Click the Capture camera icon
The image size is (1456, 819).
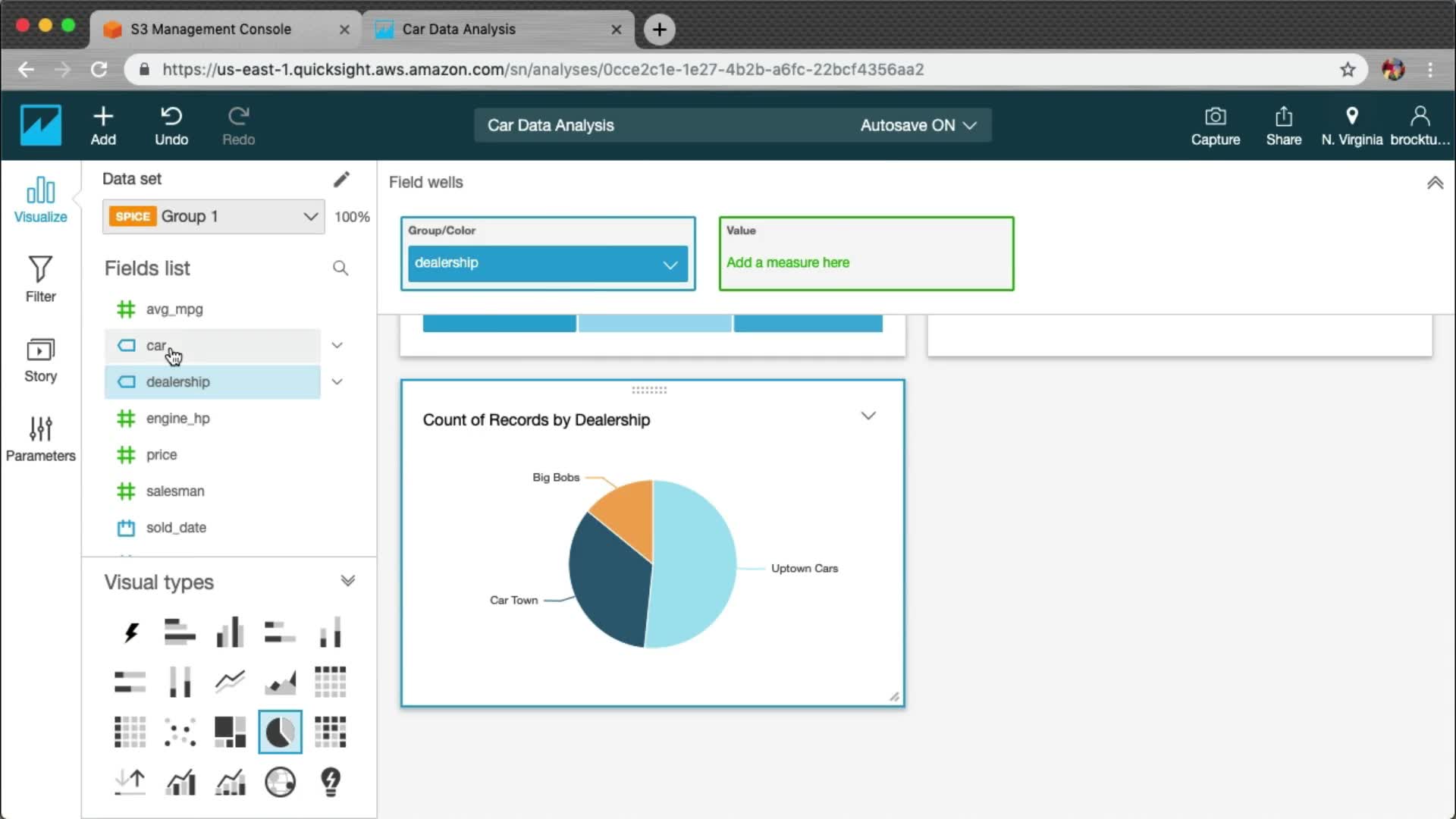1215,126
